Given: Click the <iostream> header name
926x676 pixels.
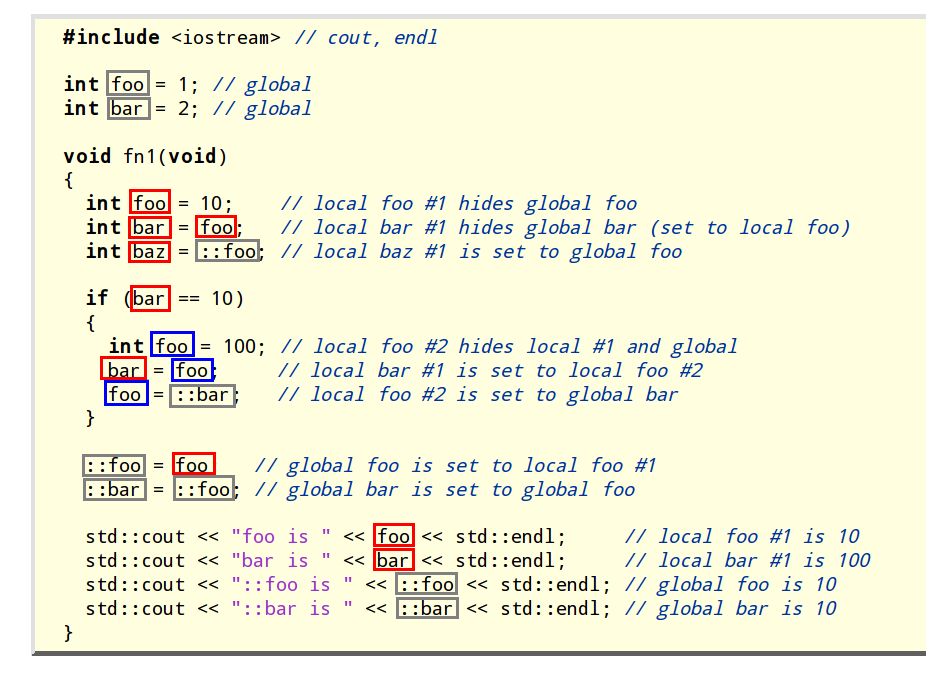Looking at the screenshot, I should 226,38.
